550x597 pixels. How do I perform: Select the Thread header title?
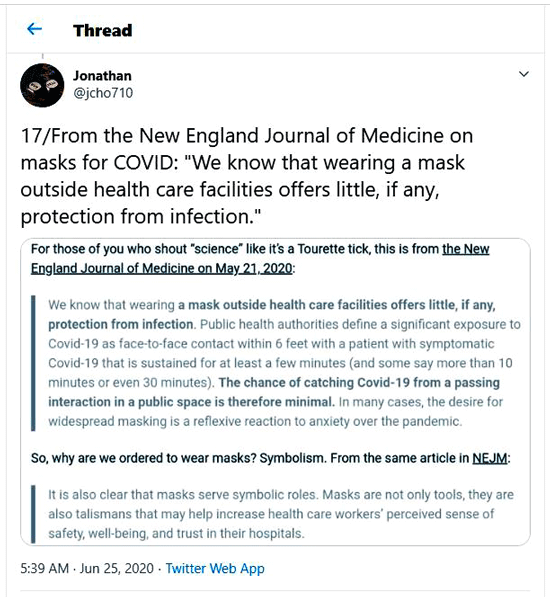coord(102,30)
